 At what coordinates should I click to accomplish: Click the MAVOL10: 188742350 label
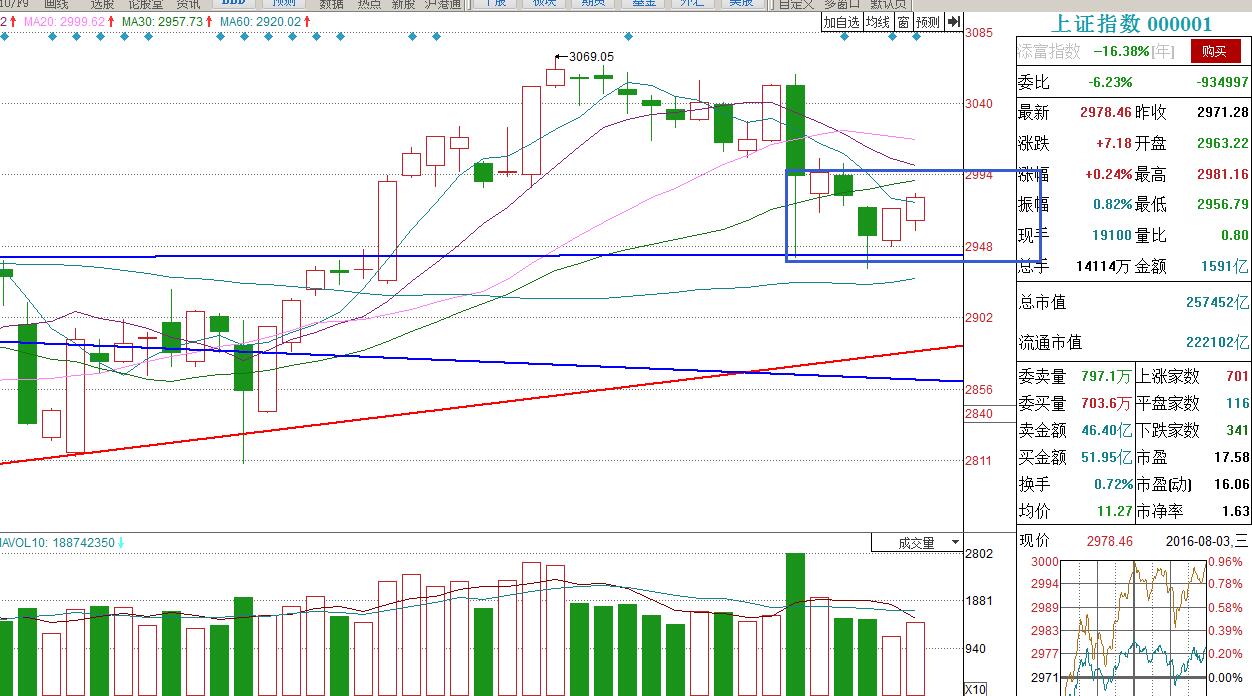click(57, 543)
